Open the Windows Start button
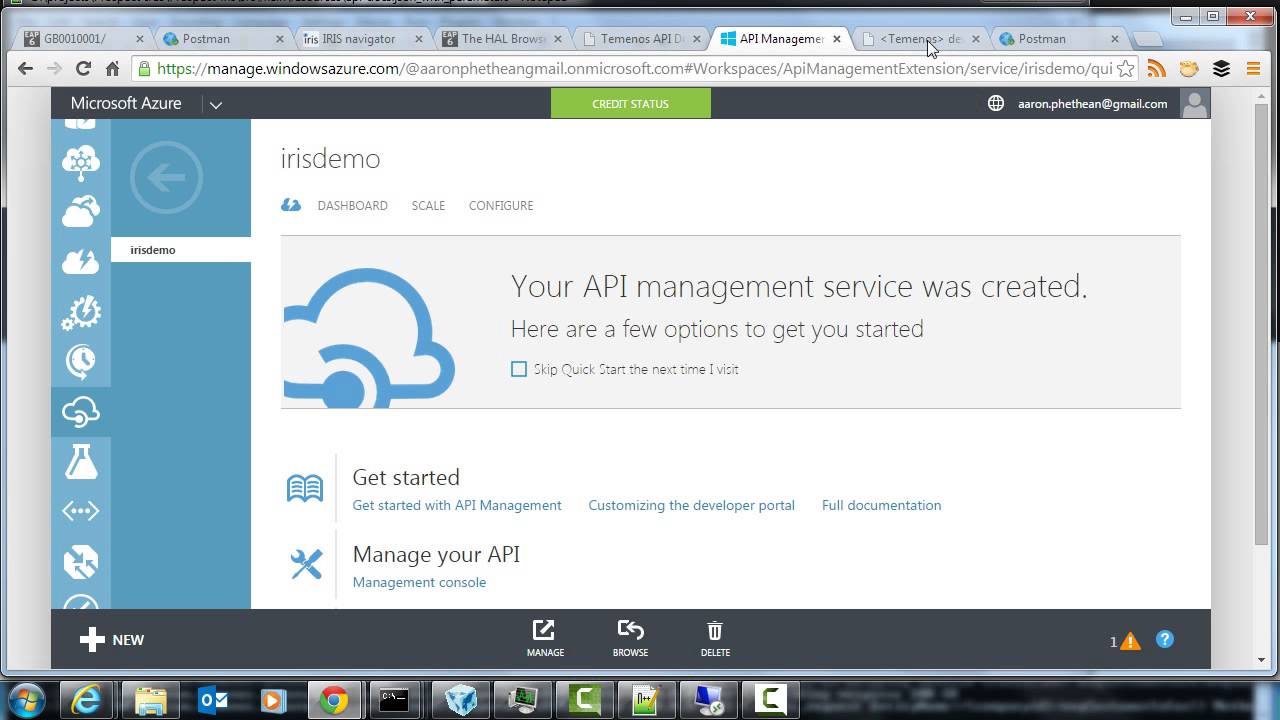This screenshot has width=1280, height=720. [x=25, y=700]
